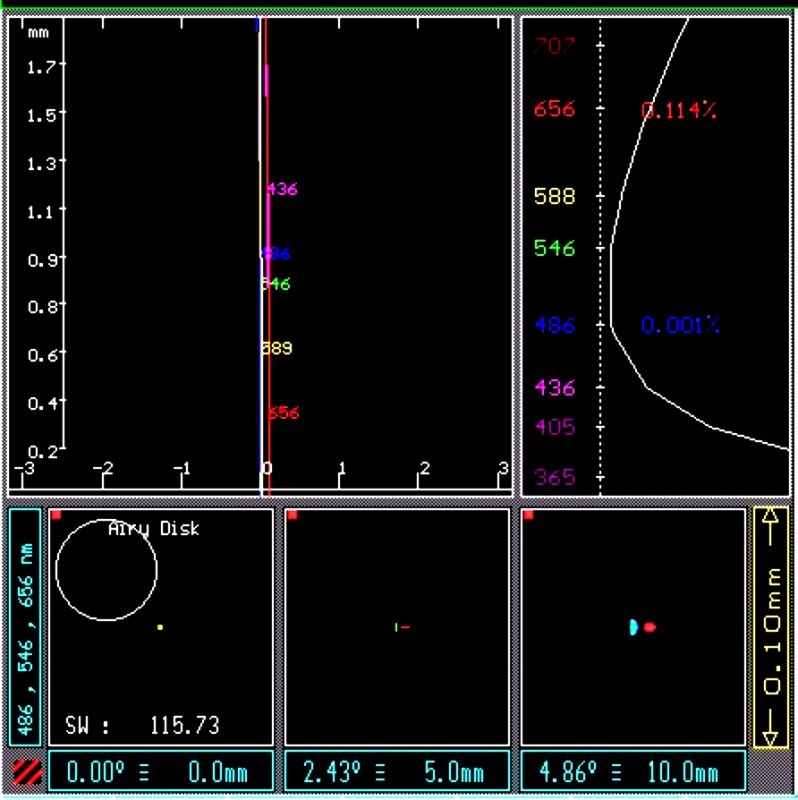Viewport: 798px width, 800px height.
Task: Click red square marker in right spot panel
Action: click(x=528, y=515)
